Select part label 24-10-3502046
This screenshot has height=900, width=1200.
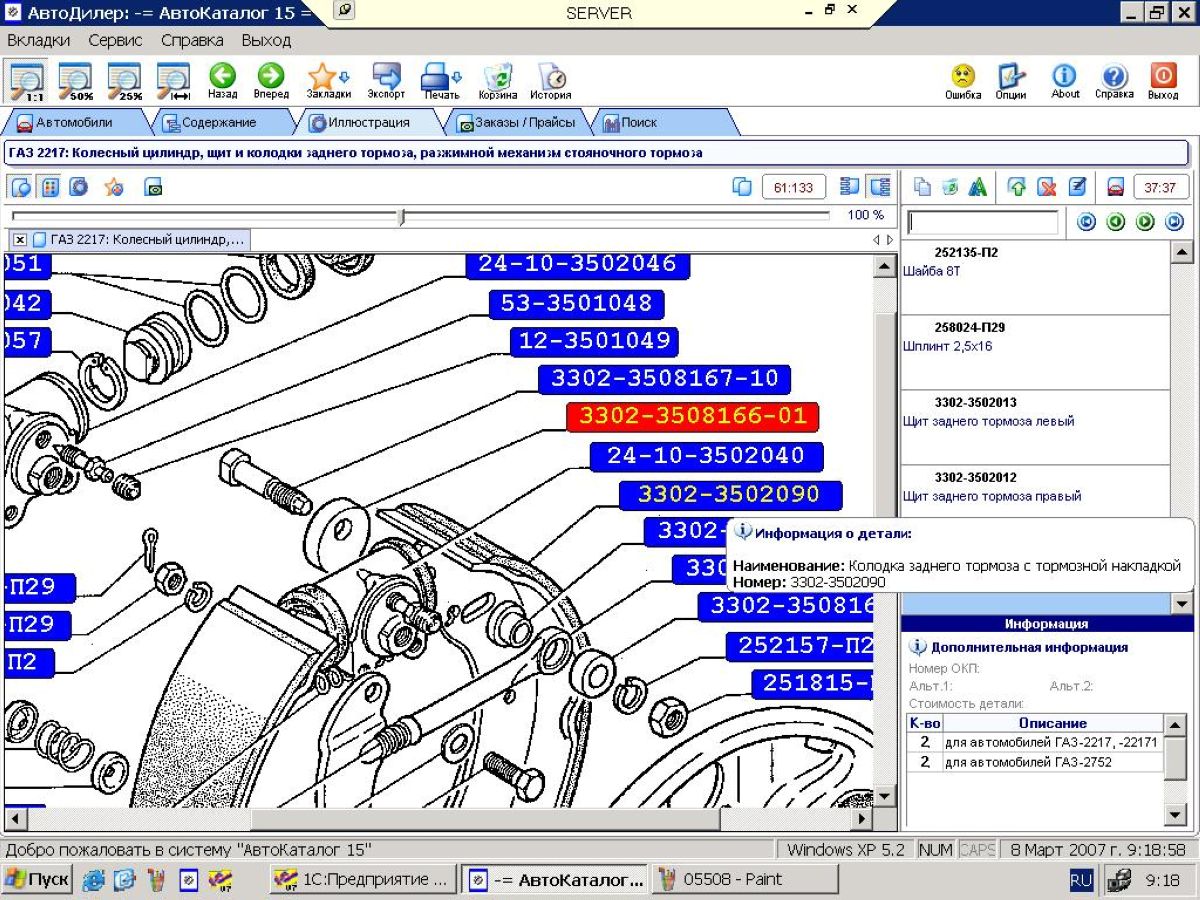[578, 264]
